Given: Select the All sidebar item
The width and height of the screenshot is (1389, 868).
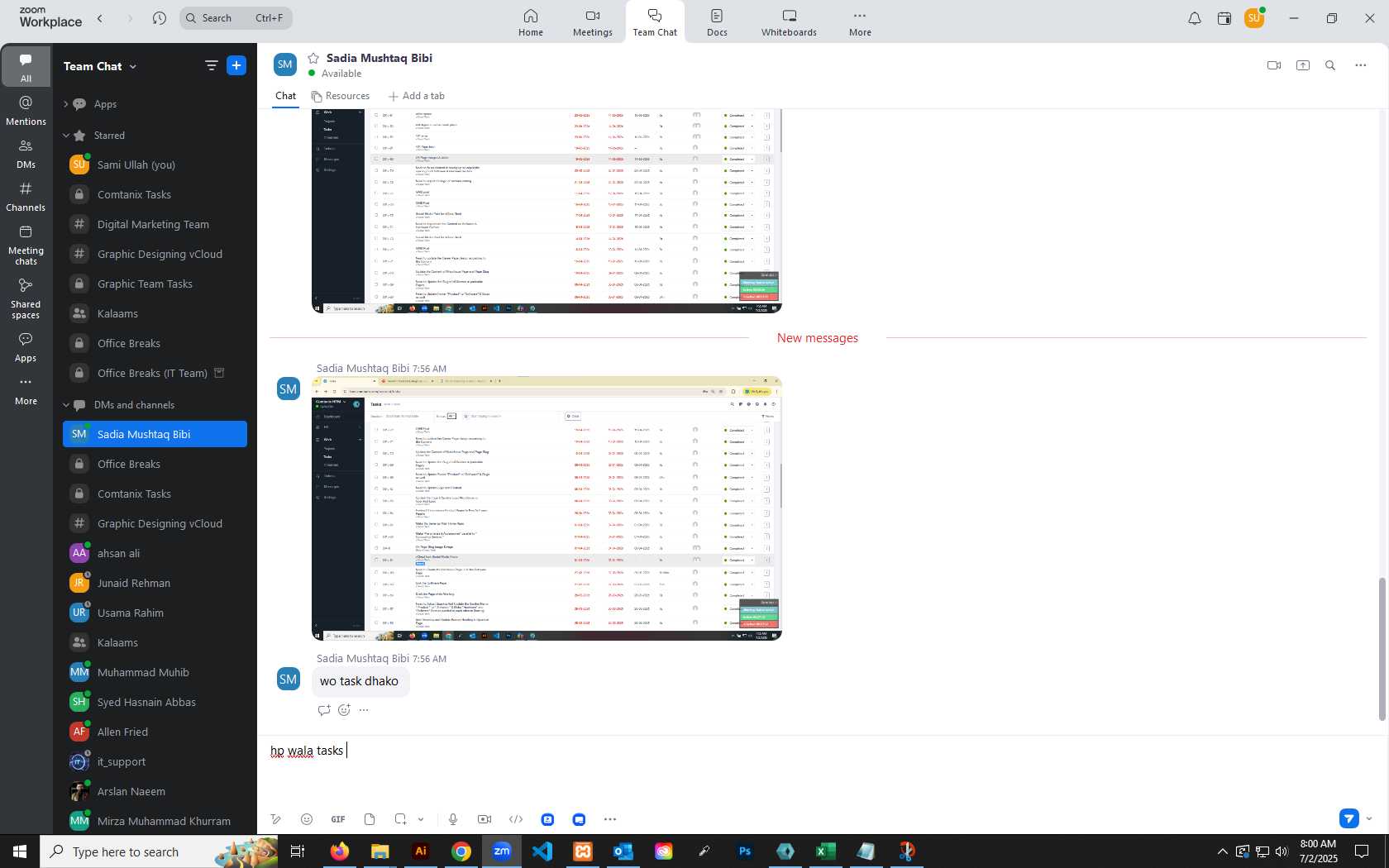Looking at the screenshot, I should click(26, 67).
